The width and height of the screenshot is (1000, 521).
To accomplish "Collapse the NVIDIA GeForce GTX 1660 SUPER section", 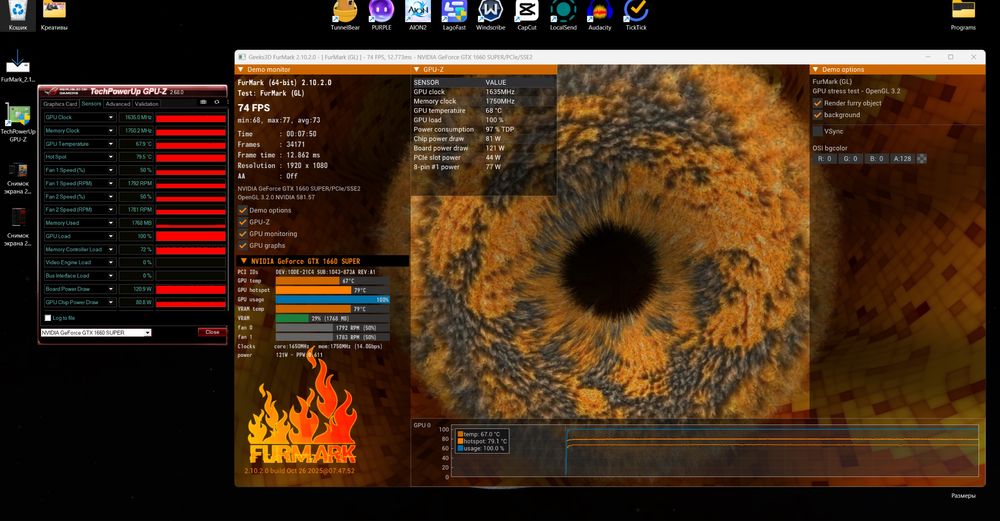I will click(244, 261).
